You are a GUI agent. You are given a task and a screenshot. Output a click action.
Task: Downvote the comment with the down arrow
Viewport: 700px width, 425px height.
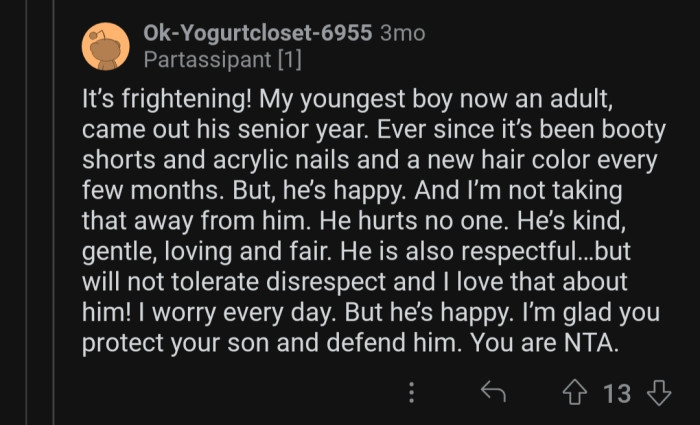coord(658,393)
